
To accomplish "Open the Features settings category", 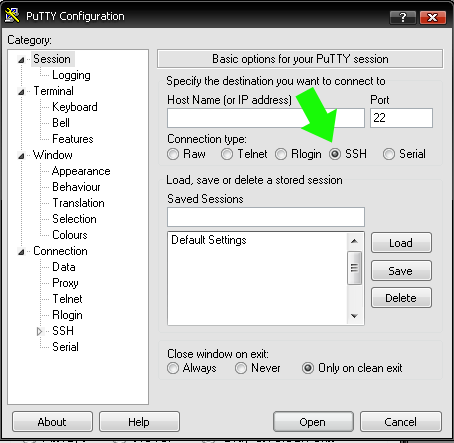I will [x=73, y=139].
